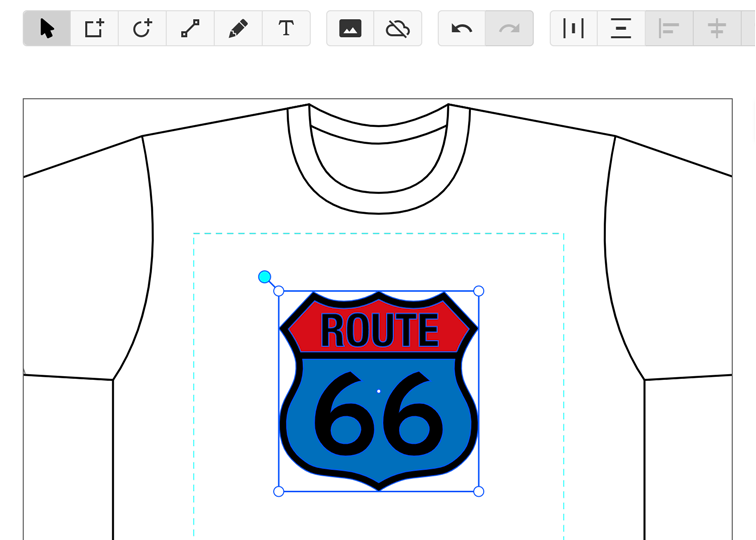Select the pencil freehand tool
The image size is (756, 540).
(238, 28)
